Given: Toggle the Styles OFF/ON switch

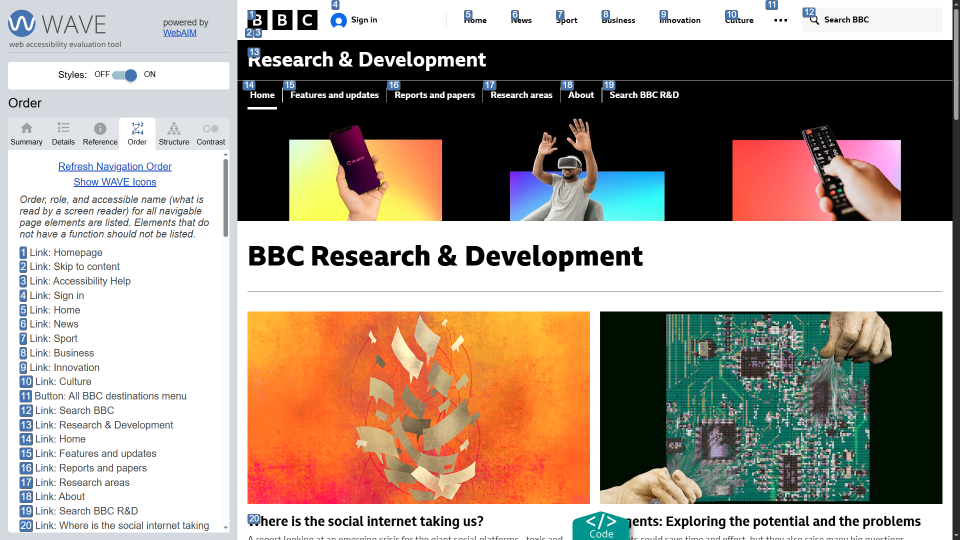Looking at the screenshot, I should coord(124,75).
